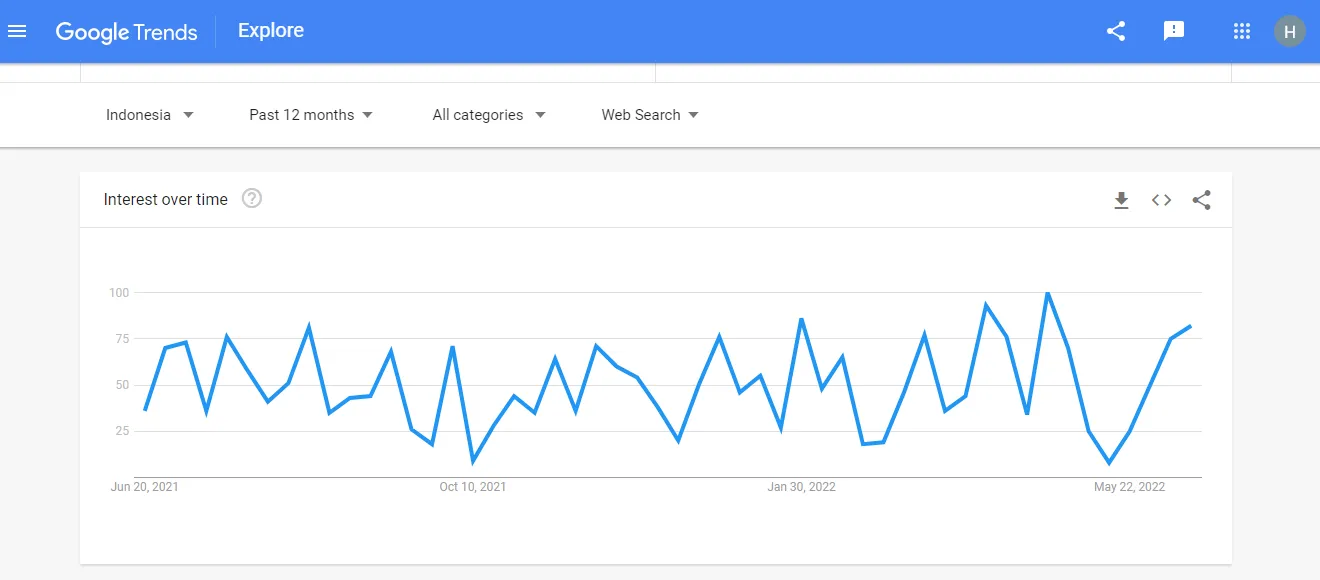Switch search type from Web Search

[x=648, y=114]
